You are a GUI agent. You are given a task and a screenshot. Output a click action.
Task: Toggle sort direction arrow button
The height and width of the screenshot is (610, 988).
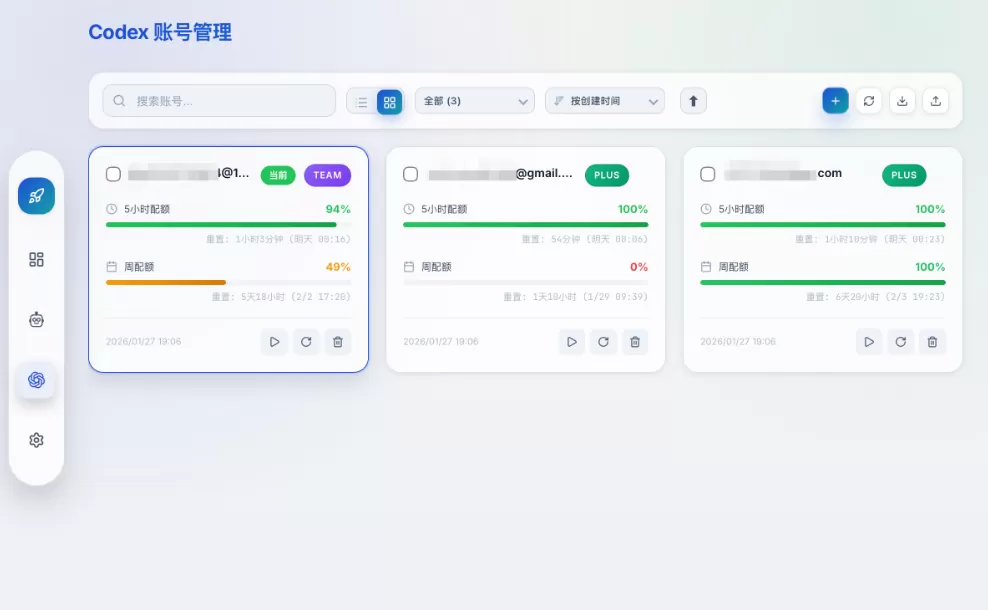693,101
